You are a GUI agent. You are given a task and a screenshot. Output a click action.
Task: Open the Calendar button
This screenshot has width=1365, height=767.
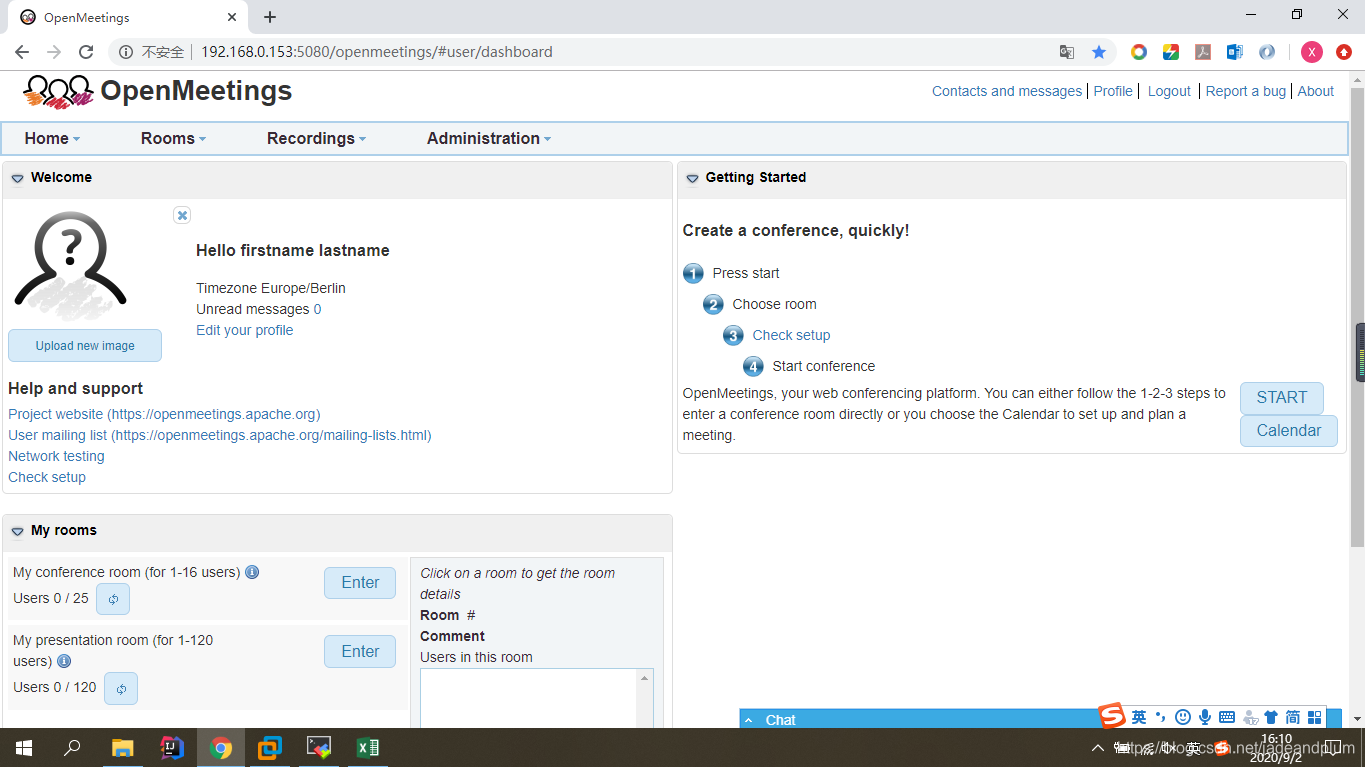click(1289, 431)
